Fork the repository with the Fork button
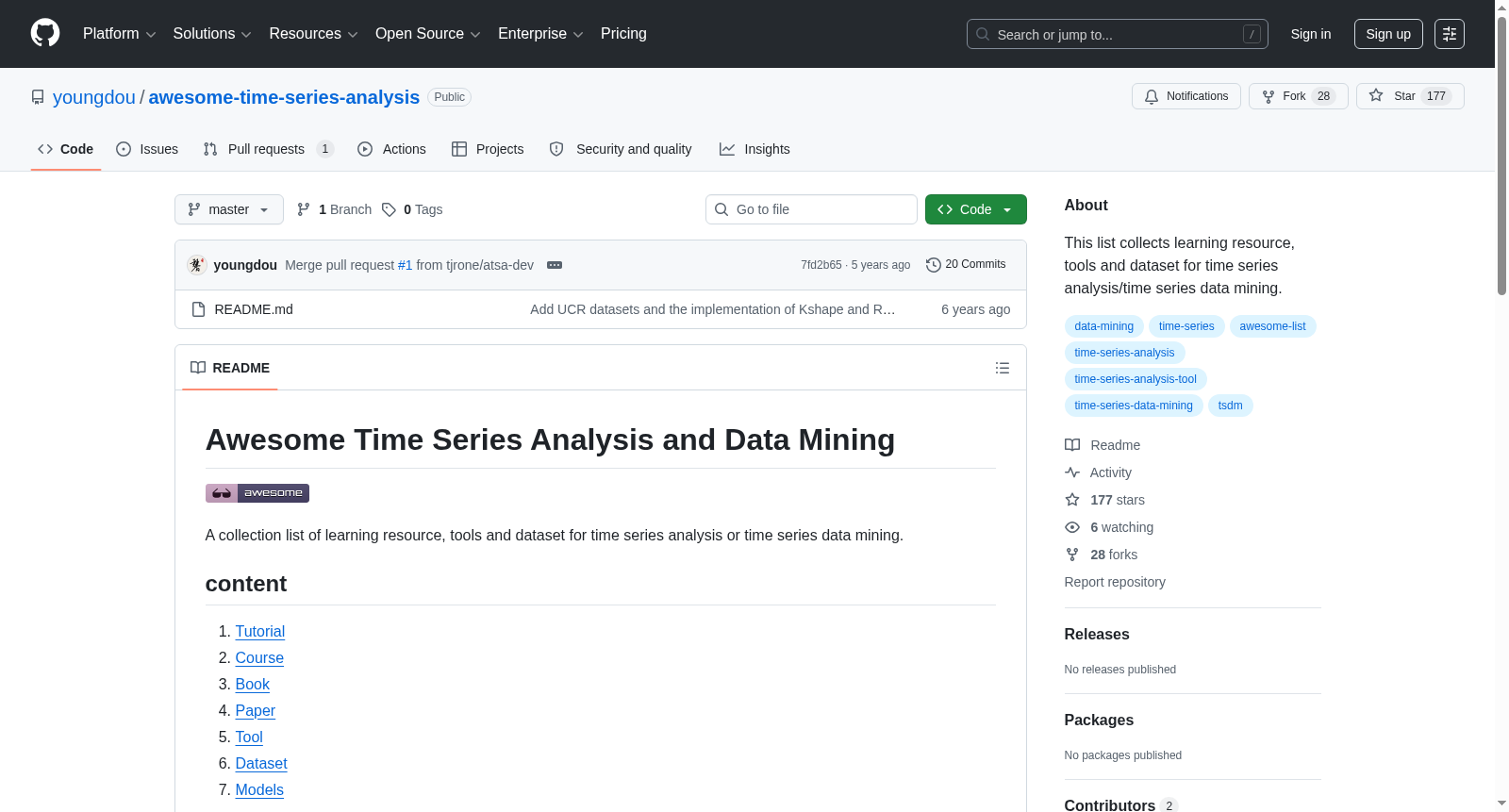 [x=1299, y=96]
